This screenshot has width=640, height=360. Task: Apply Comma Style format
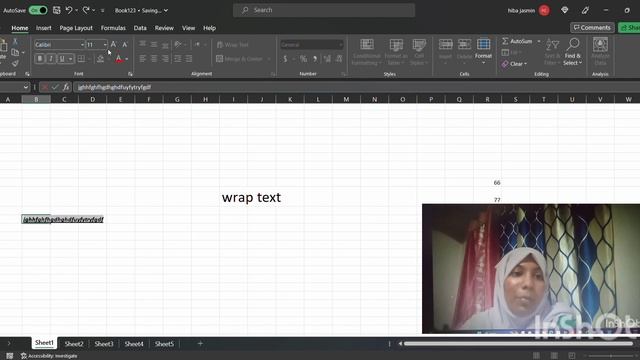[315, 59]
